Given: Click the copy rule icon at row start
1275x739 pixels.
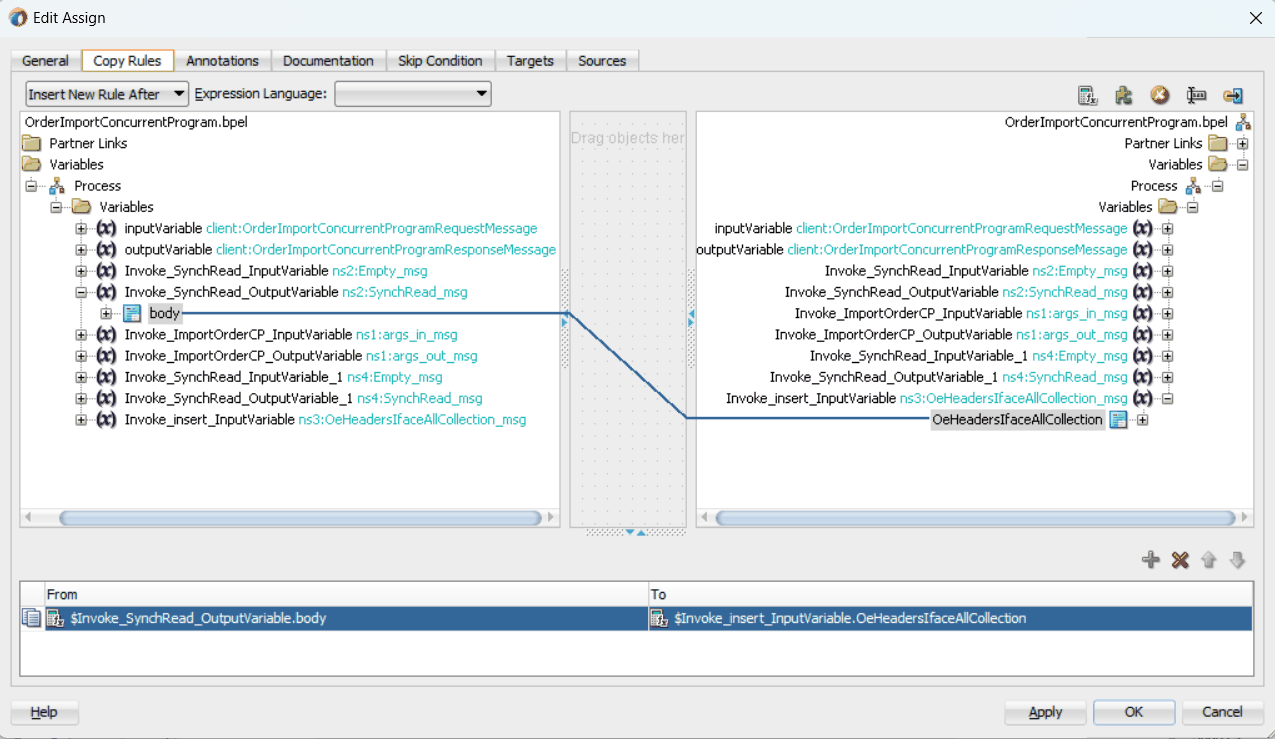Looking at the screenshot, I should coord(31,619).
